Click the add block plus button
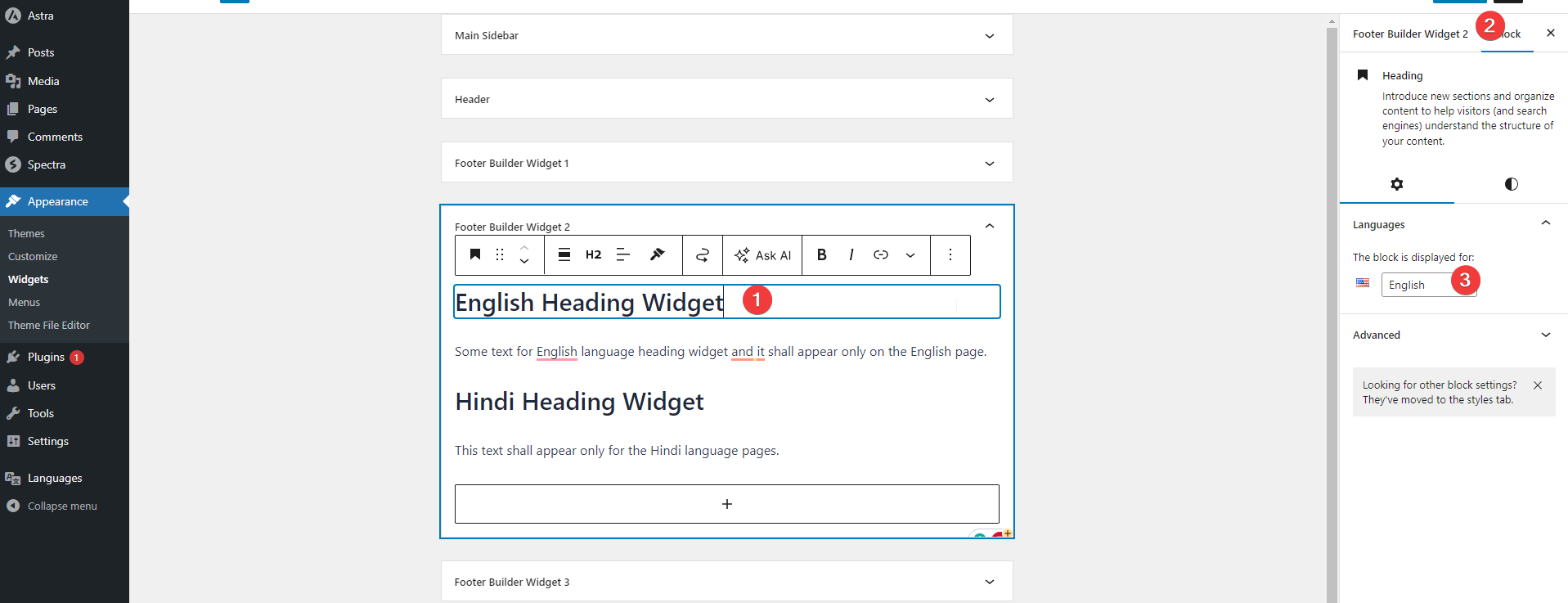The image size is (1568, 603). click(727, 504)
